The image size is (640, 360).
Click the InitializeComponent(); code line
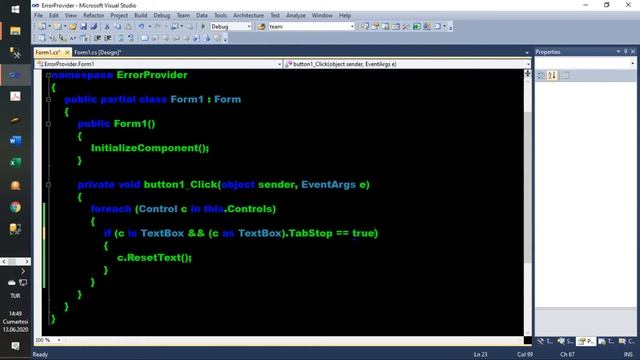point(150,148)
